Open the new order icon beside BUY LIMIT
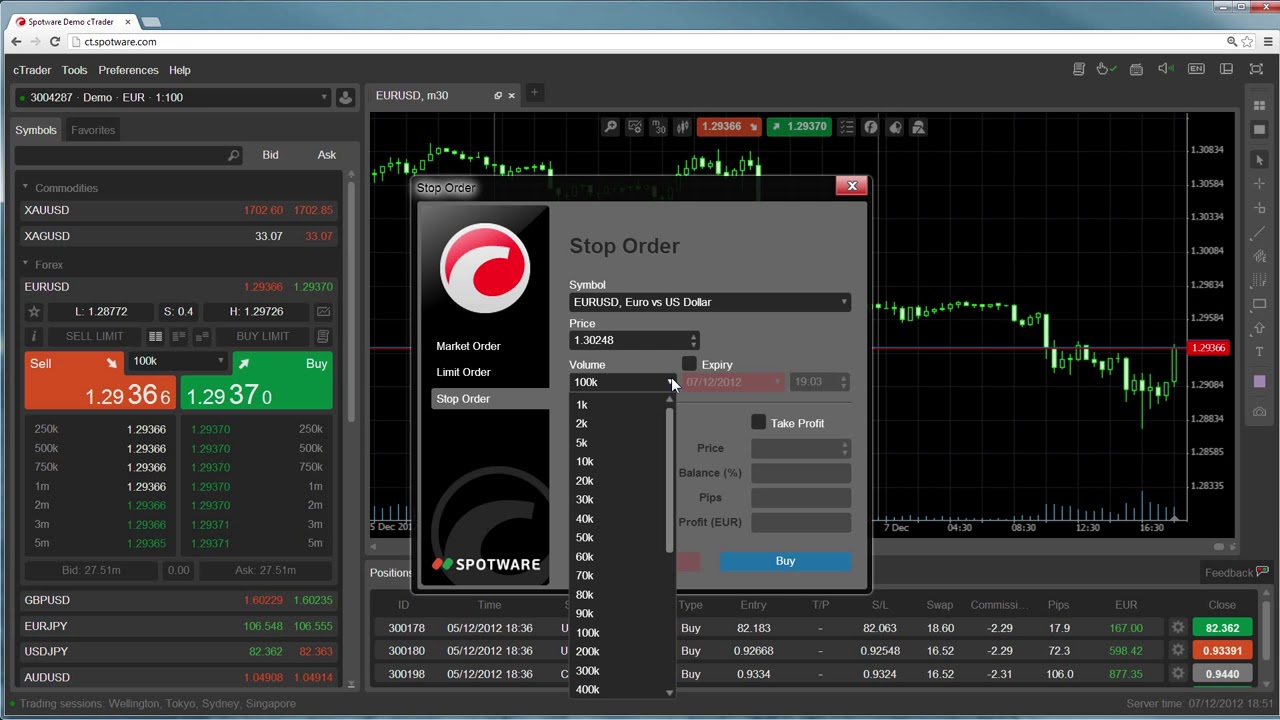The image size is (1280, 720). click(x=323, y=336)
